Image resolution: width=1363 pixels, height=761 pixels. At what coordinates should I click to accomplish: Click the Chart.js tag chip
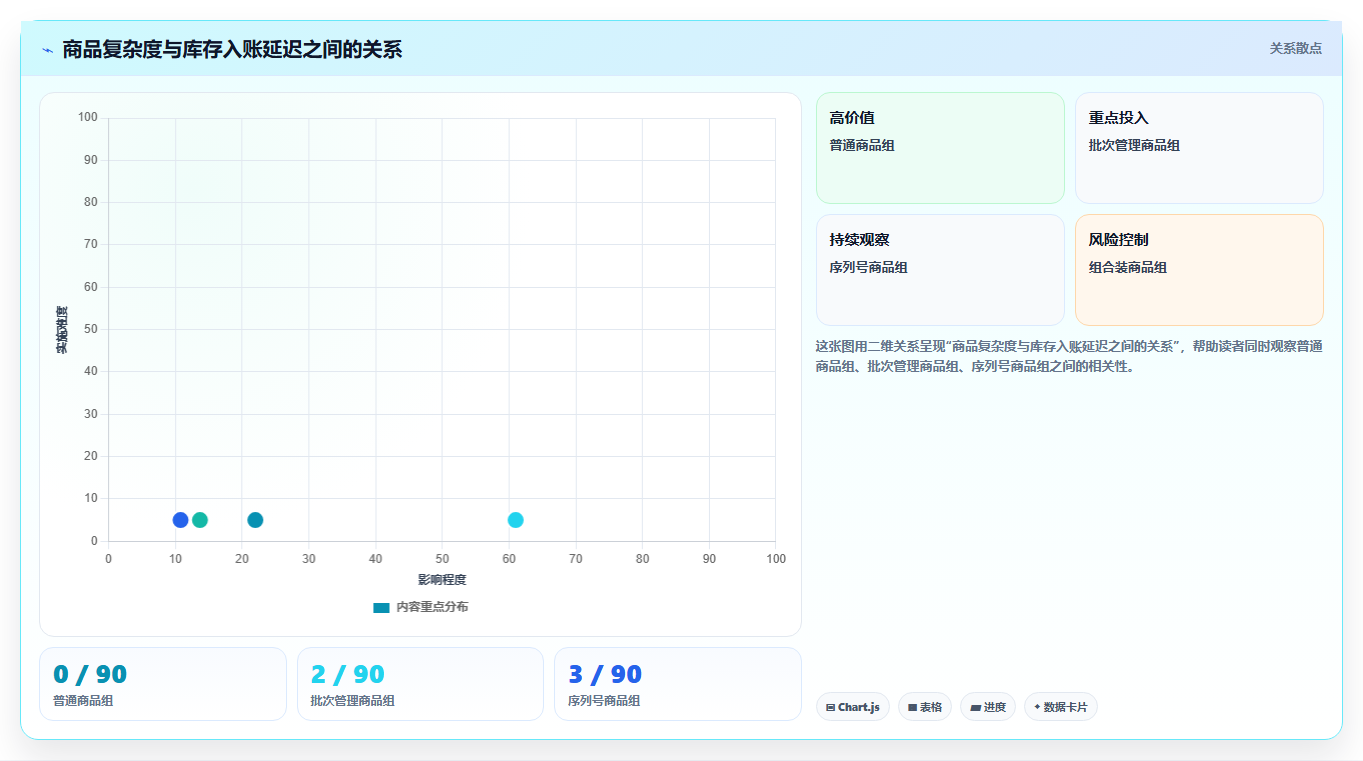pos(853,707)
